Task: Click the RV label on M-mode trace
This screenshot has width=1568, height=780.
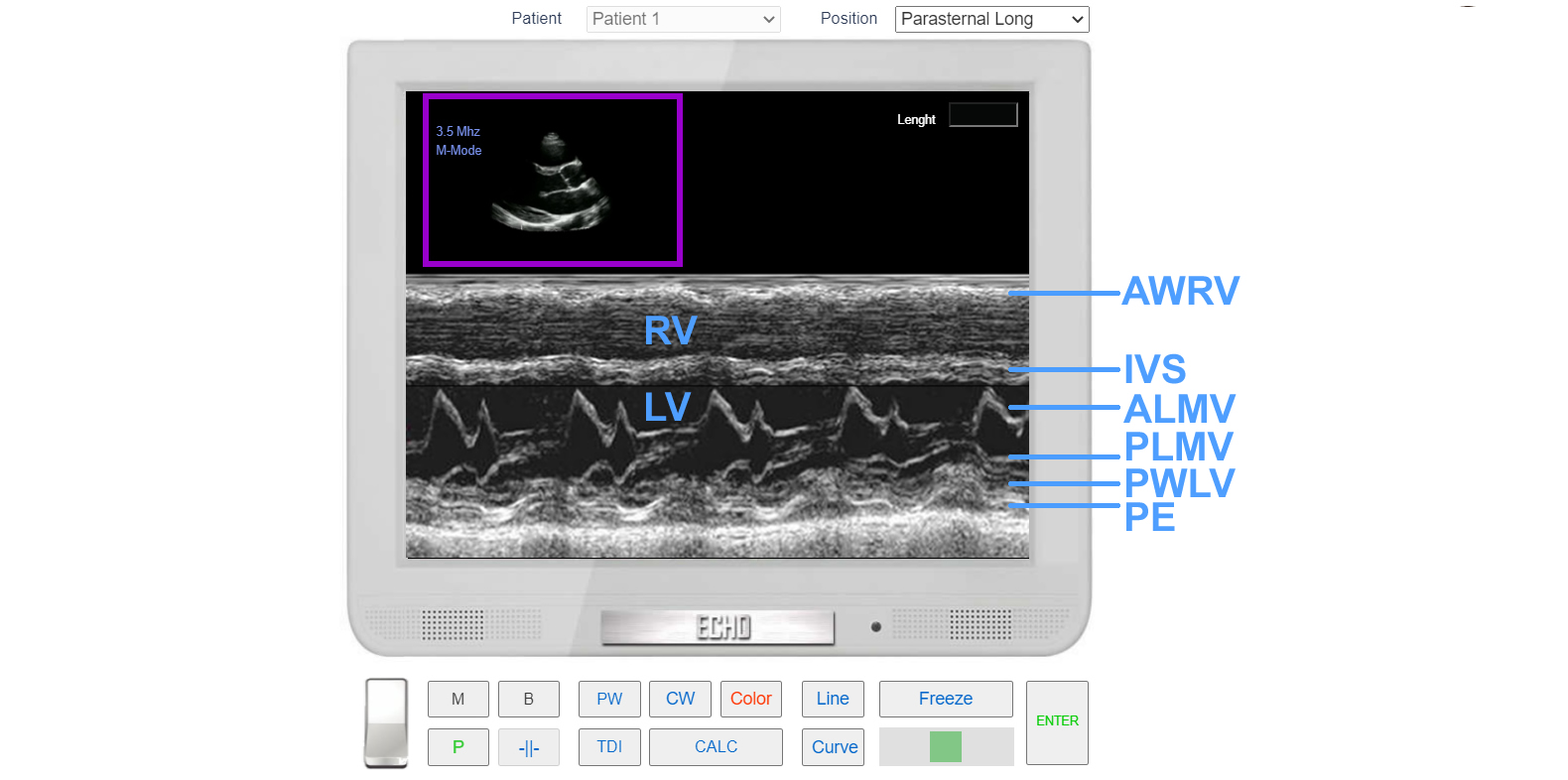Action: [x=671, y=330]
